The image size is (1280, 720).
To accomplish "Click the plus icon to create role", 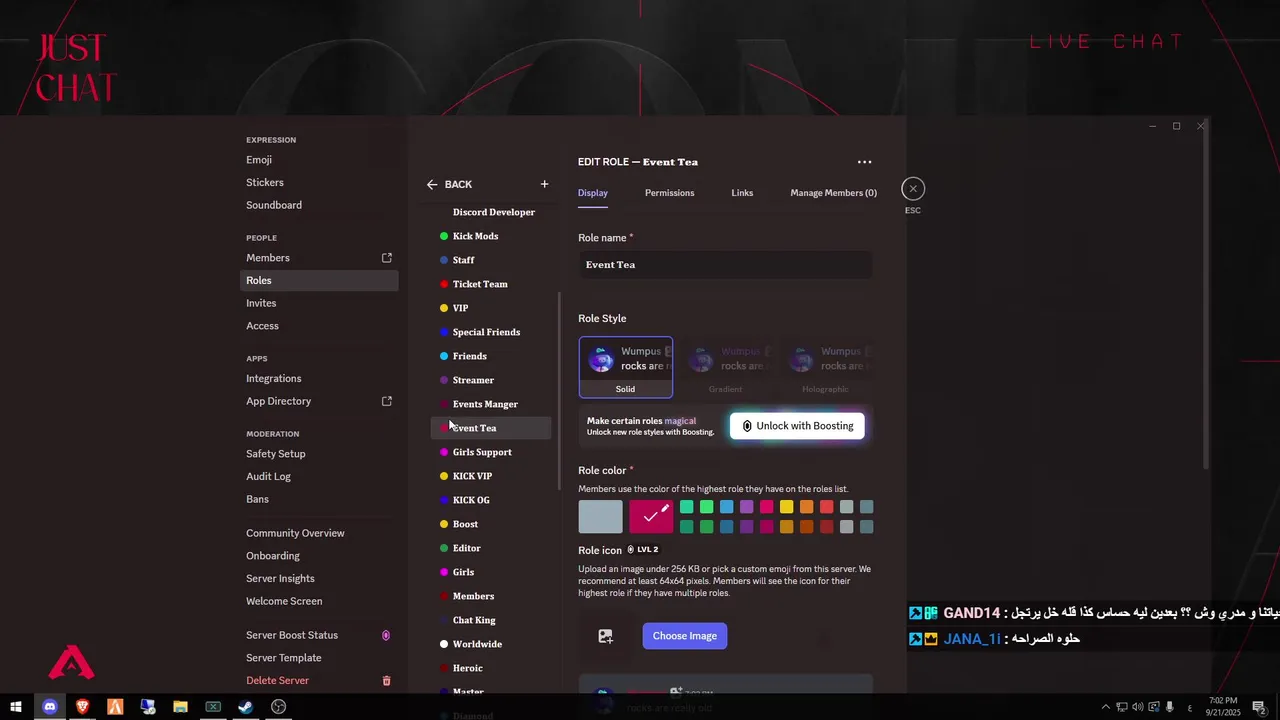I will click(x=544, y=184).
